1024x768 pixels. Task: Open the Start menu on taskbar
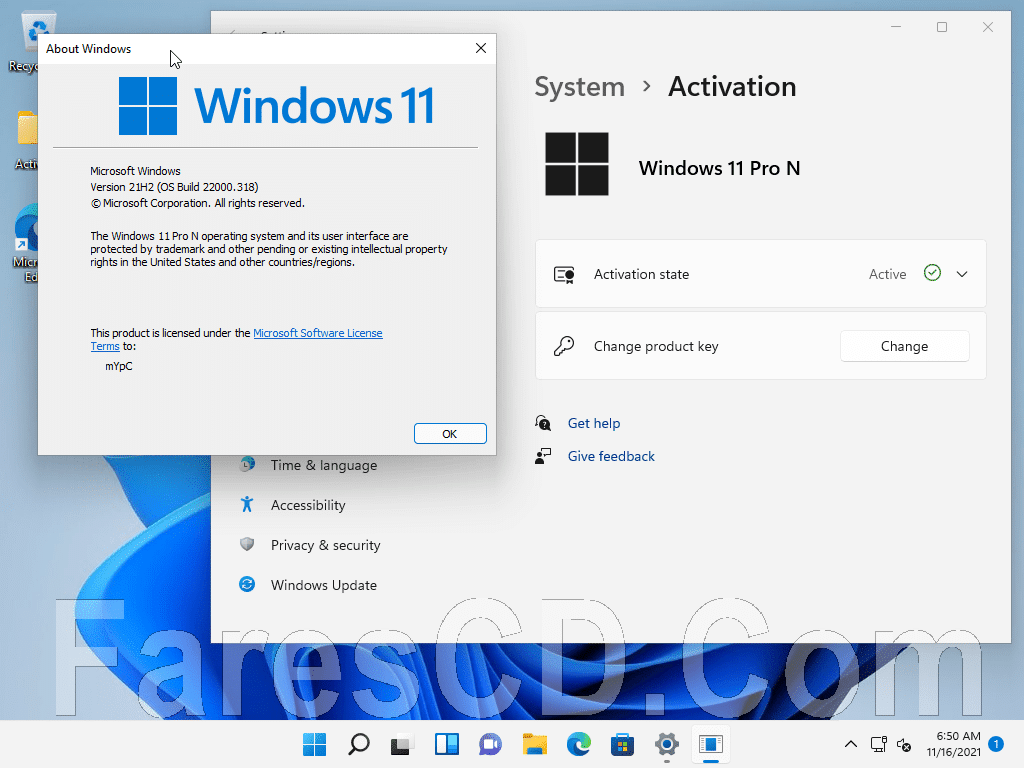[x=314, y=744]
